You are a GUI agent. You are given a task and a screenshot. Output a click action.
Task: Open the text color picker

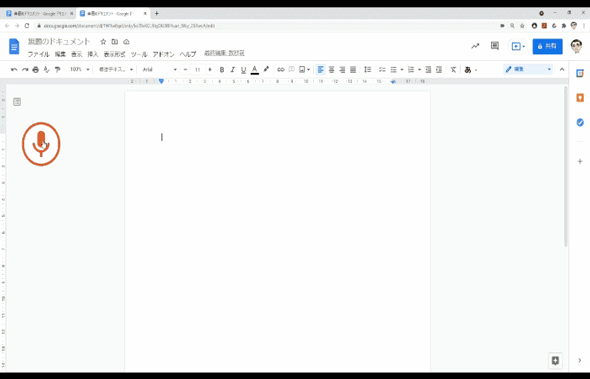point(255,70)
